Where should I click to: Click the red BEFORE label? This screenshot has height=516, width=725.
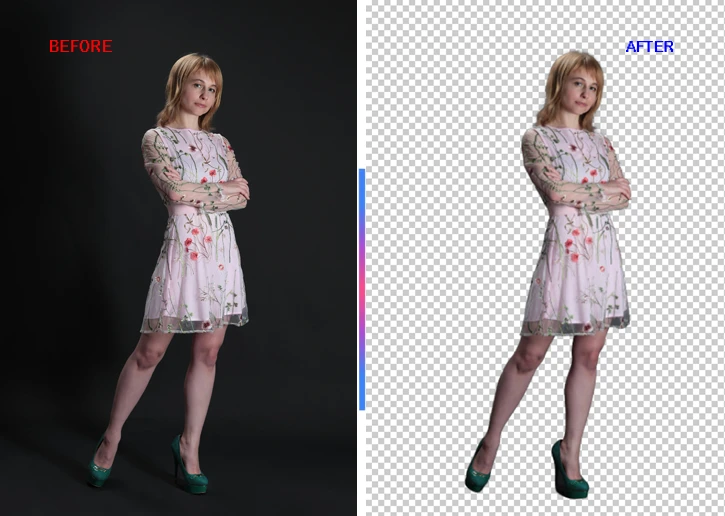point(80,46)
